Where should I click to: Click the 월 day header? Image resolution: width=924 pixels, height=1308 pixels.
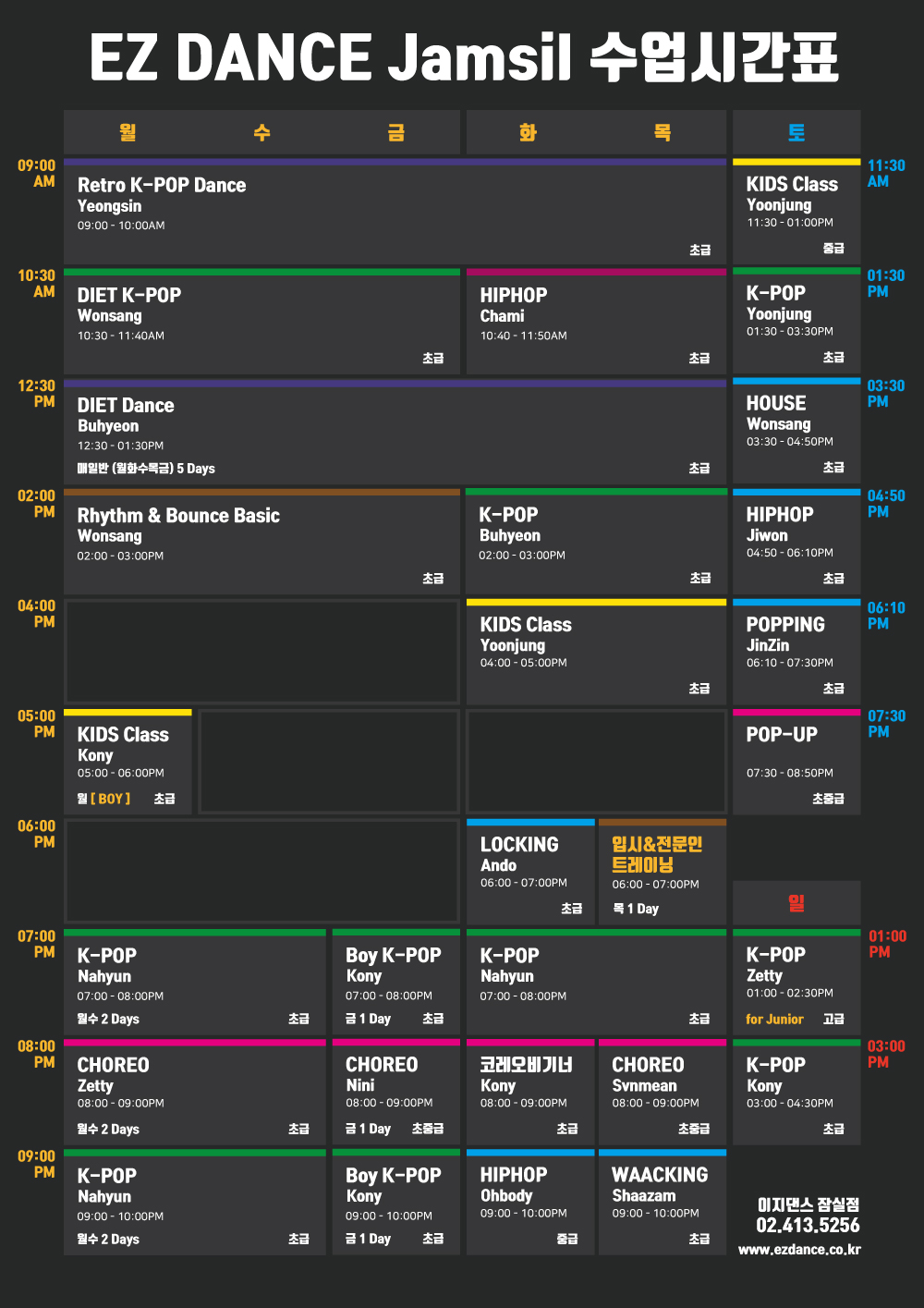128,132
